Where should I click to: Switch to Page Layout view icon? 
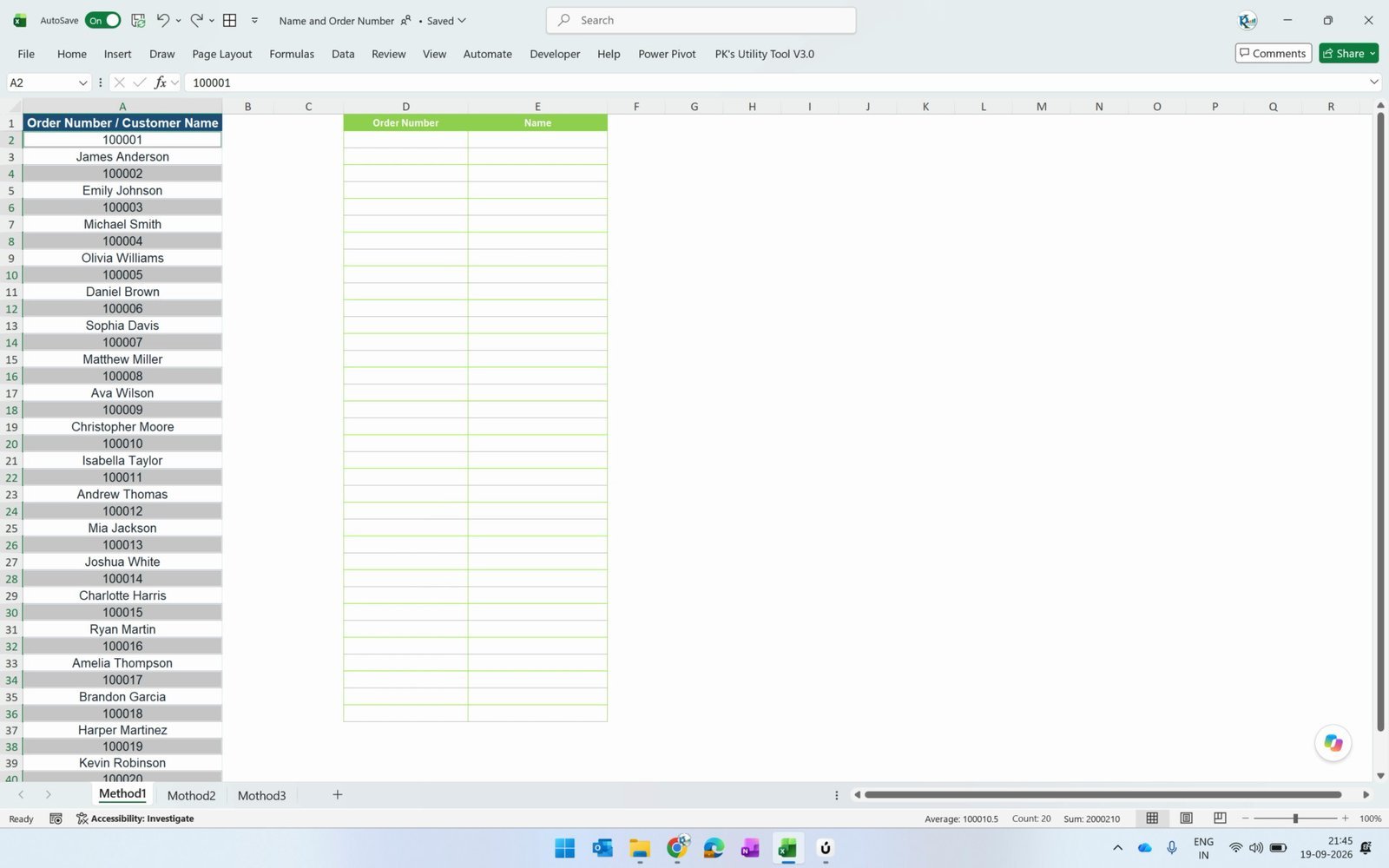point(1186,818)
